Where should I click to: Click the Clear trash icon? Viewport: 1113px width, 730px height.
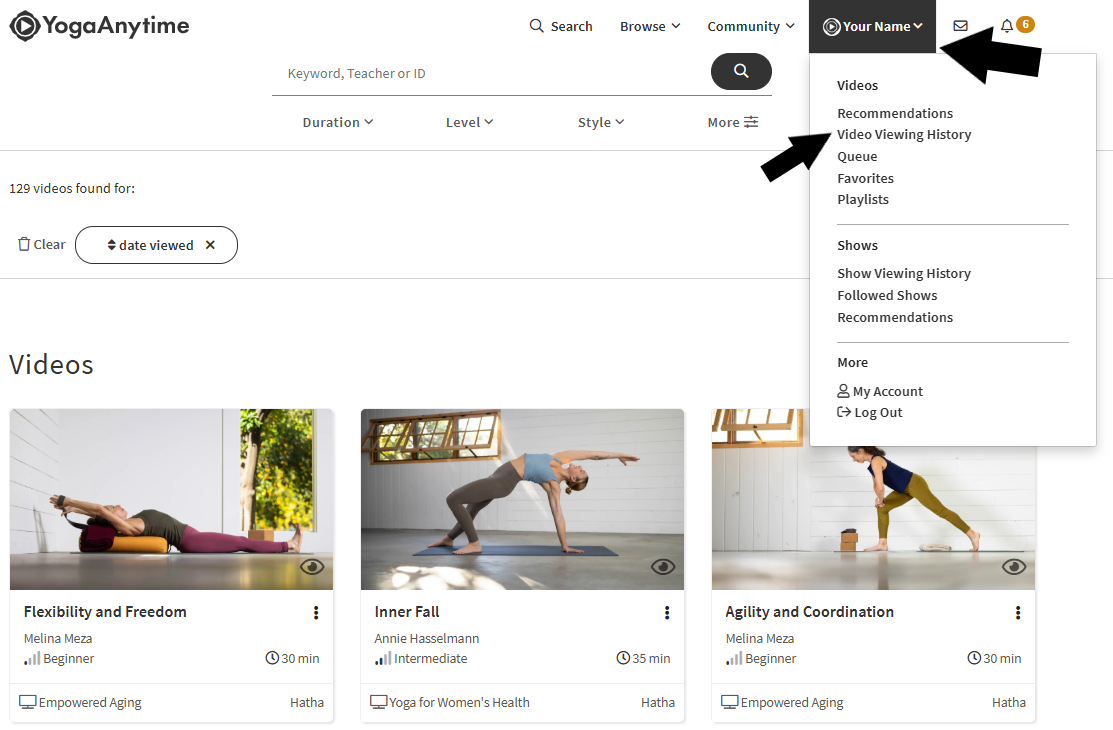(x=24, y=244)
